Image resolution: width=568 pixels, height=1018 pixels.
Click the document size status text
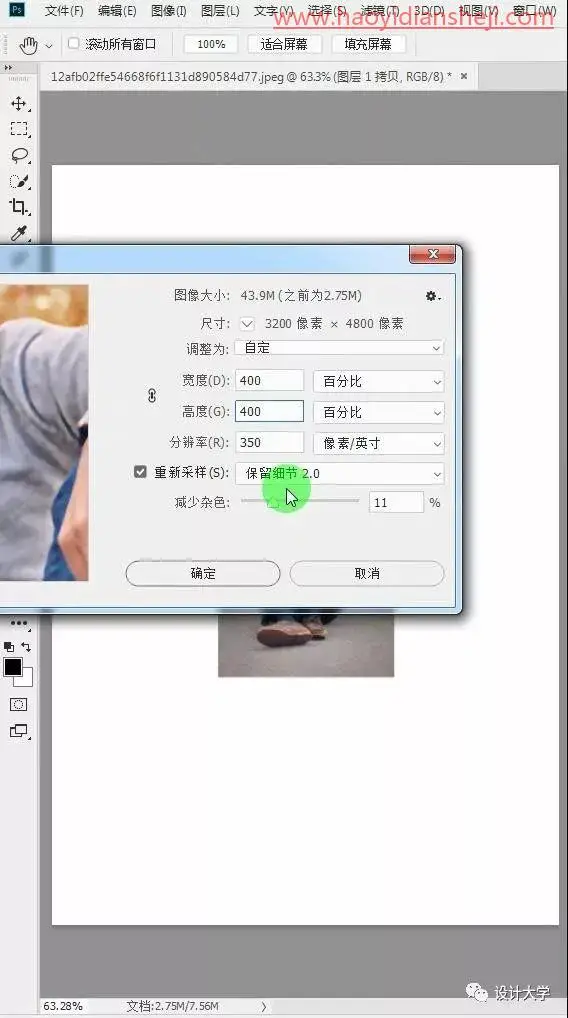click(x=173, y=1006)
